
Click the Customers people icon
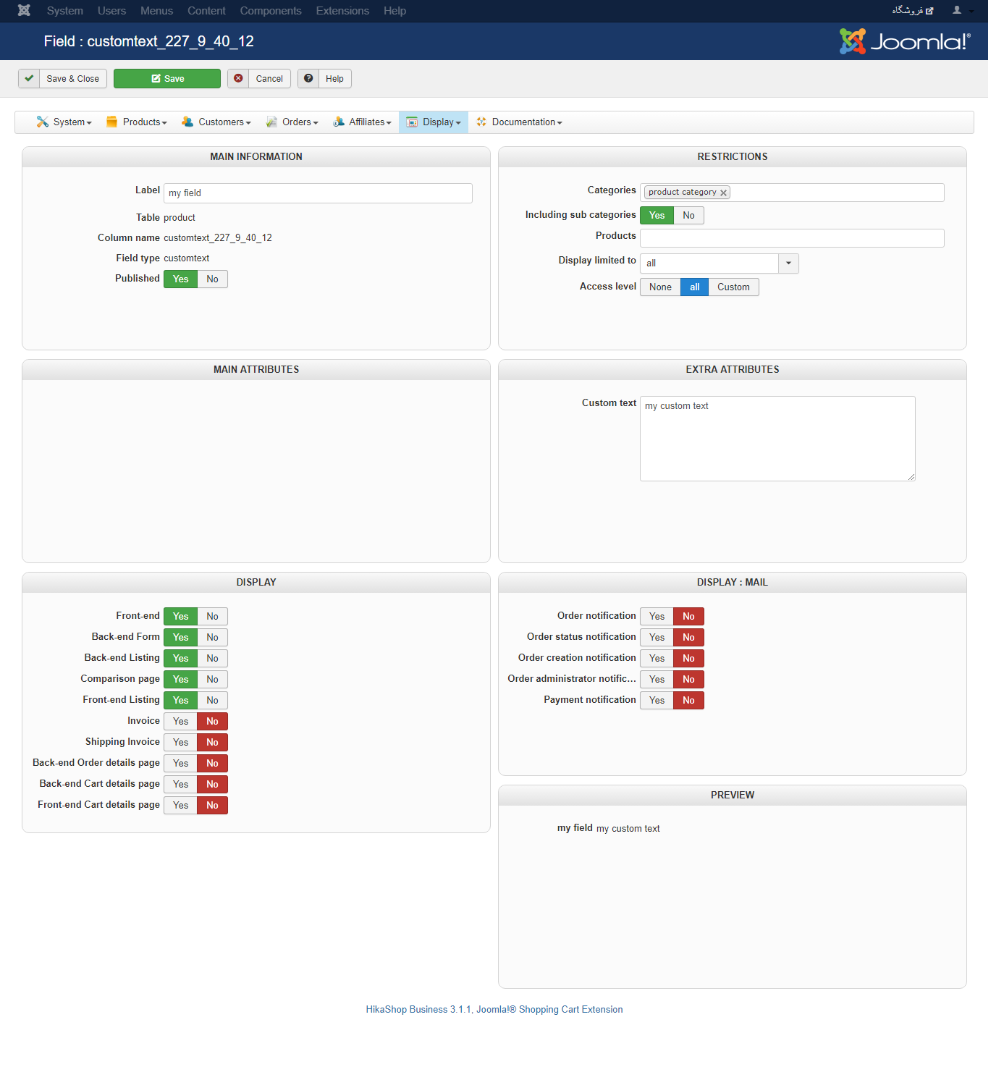coord(187,122)
